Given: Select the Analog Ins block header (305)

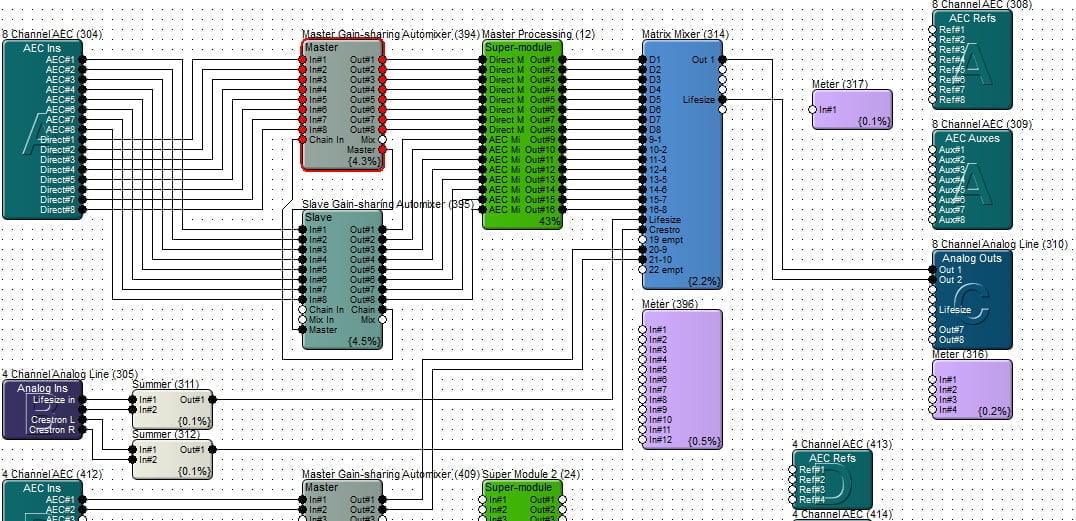Looking at the screenshot, I should pos(43,389).
